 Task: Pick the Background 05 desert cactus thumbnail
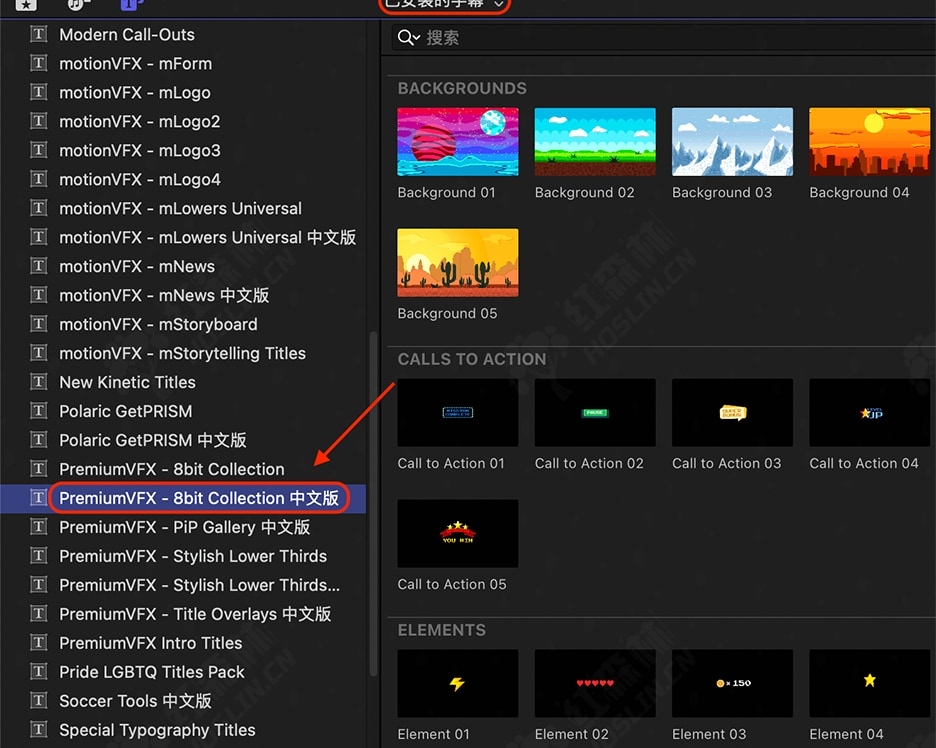point(458,263)
